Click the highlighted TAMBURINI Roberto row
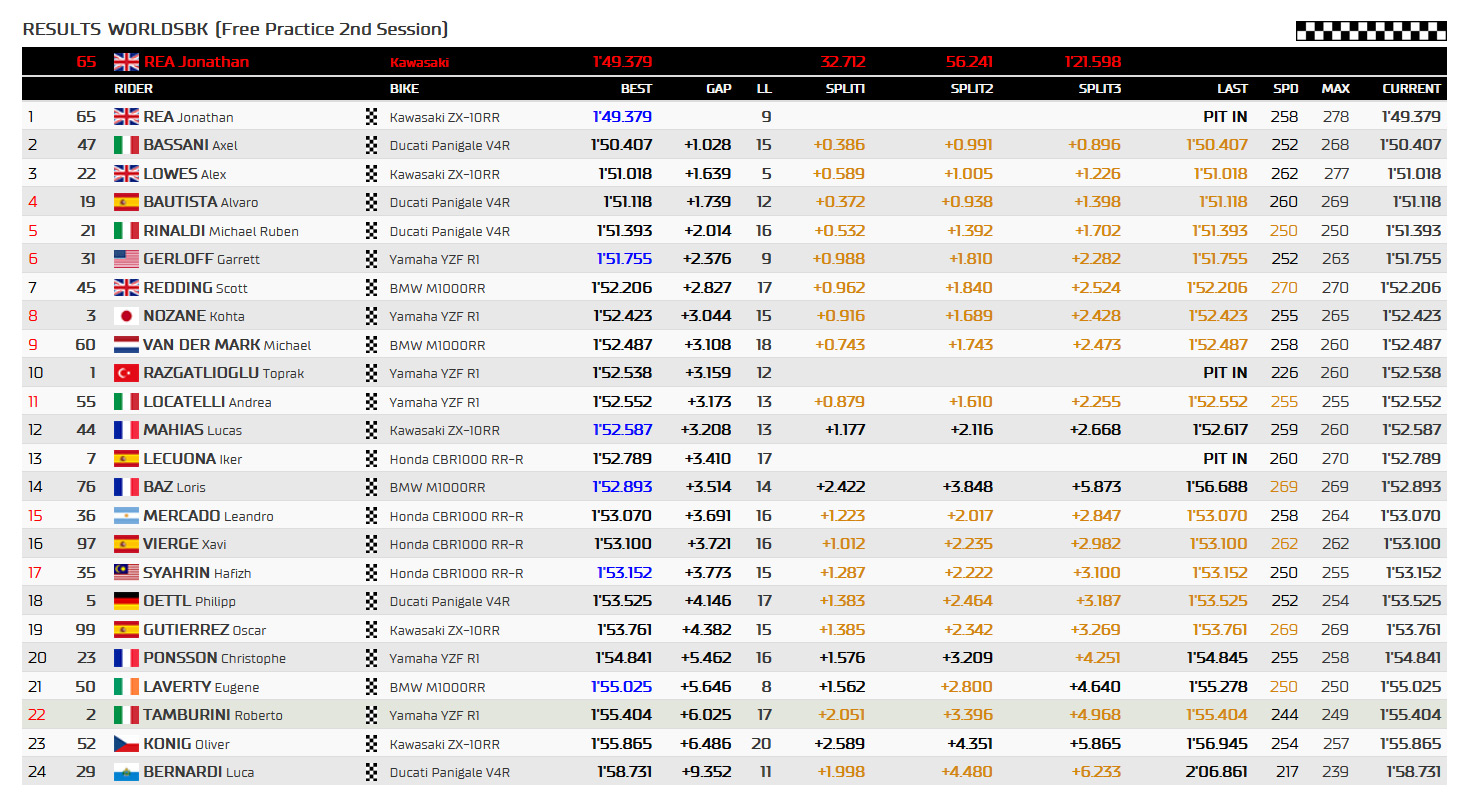The image size is (1468, 798). pyautogui.click(x=734, y=715)
